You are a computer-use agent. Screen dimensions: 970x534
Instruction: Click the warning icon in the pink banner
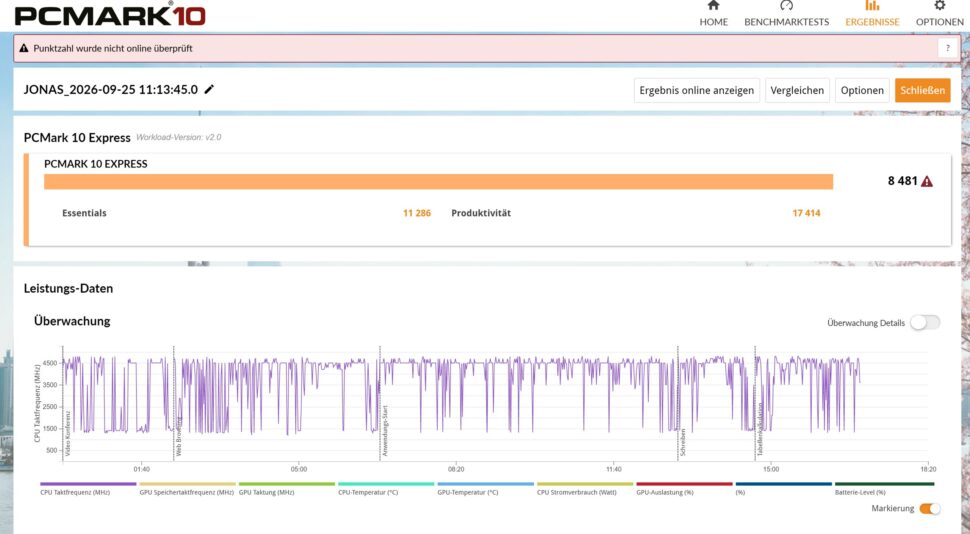pyautogui.click(x=24, y=48)
